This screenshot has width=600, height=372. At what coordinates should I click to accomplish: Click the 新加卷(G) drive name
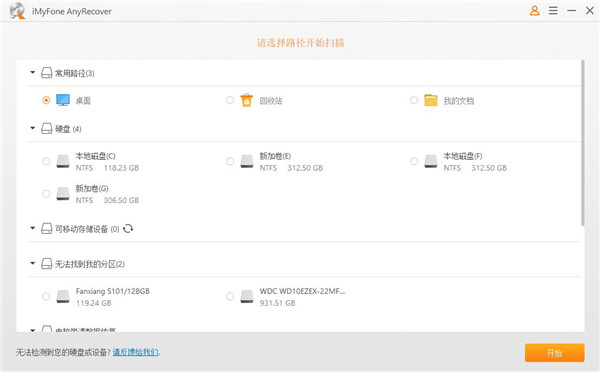point(92,188)
